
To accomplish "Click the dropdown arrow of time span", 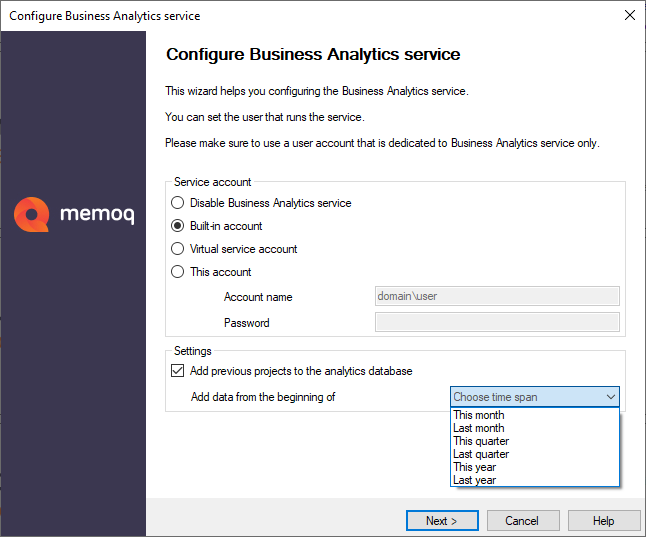I will point(610,397).
